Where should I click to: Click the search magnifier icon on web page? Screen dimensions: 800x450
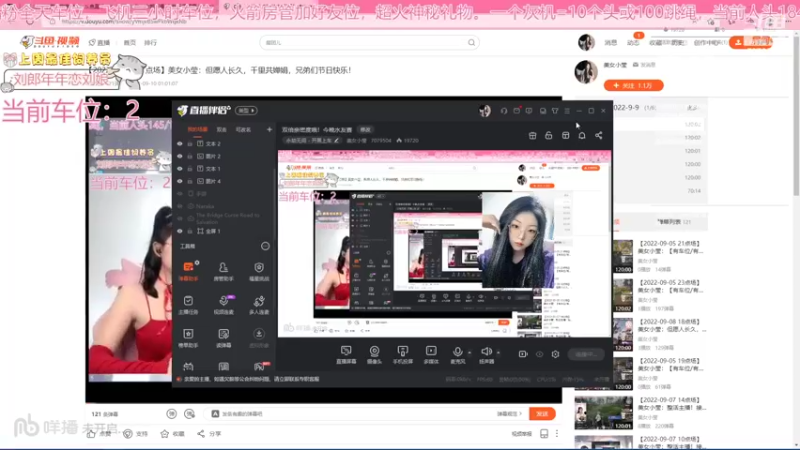471,42
